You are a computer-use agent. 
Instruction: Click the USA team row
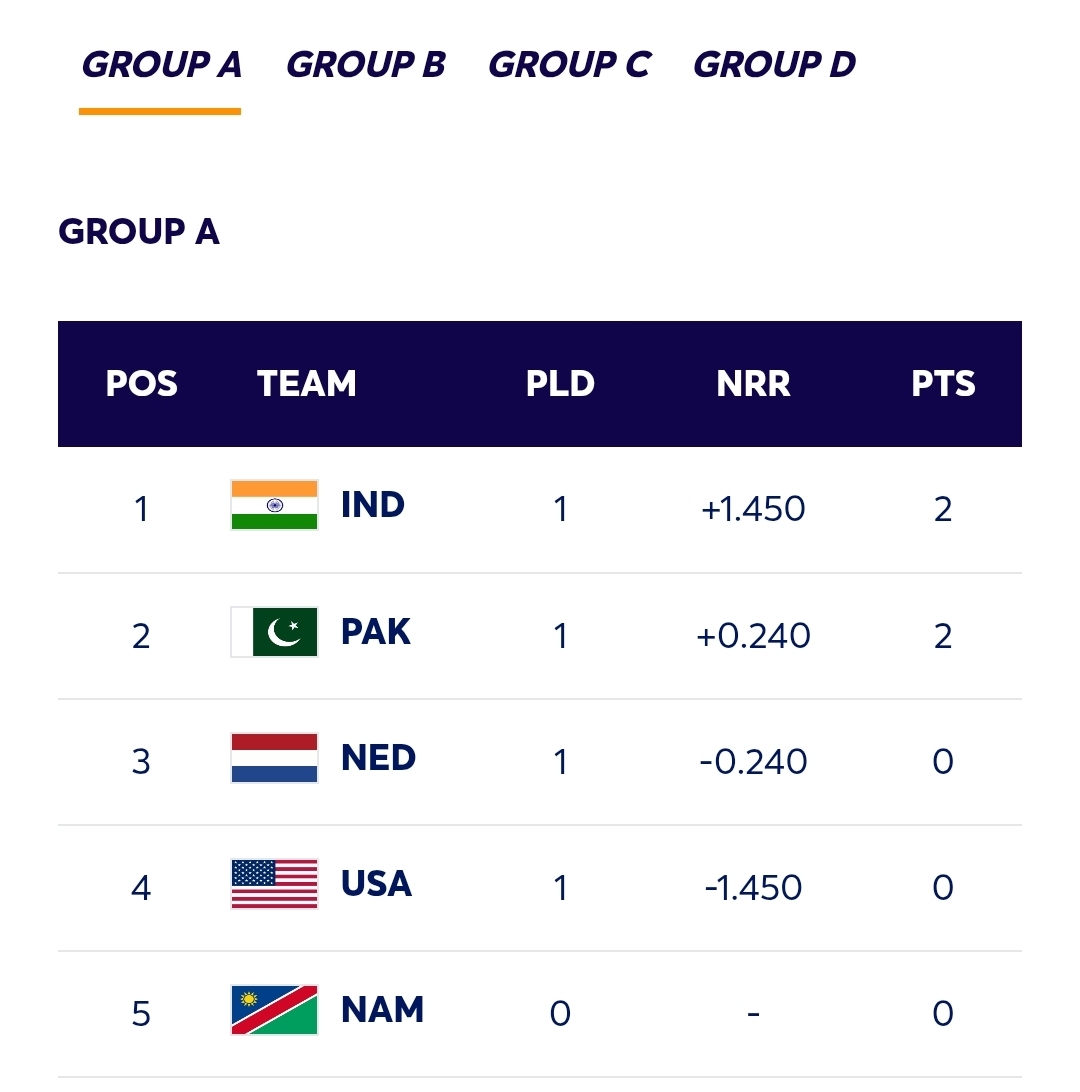[540, 884]
